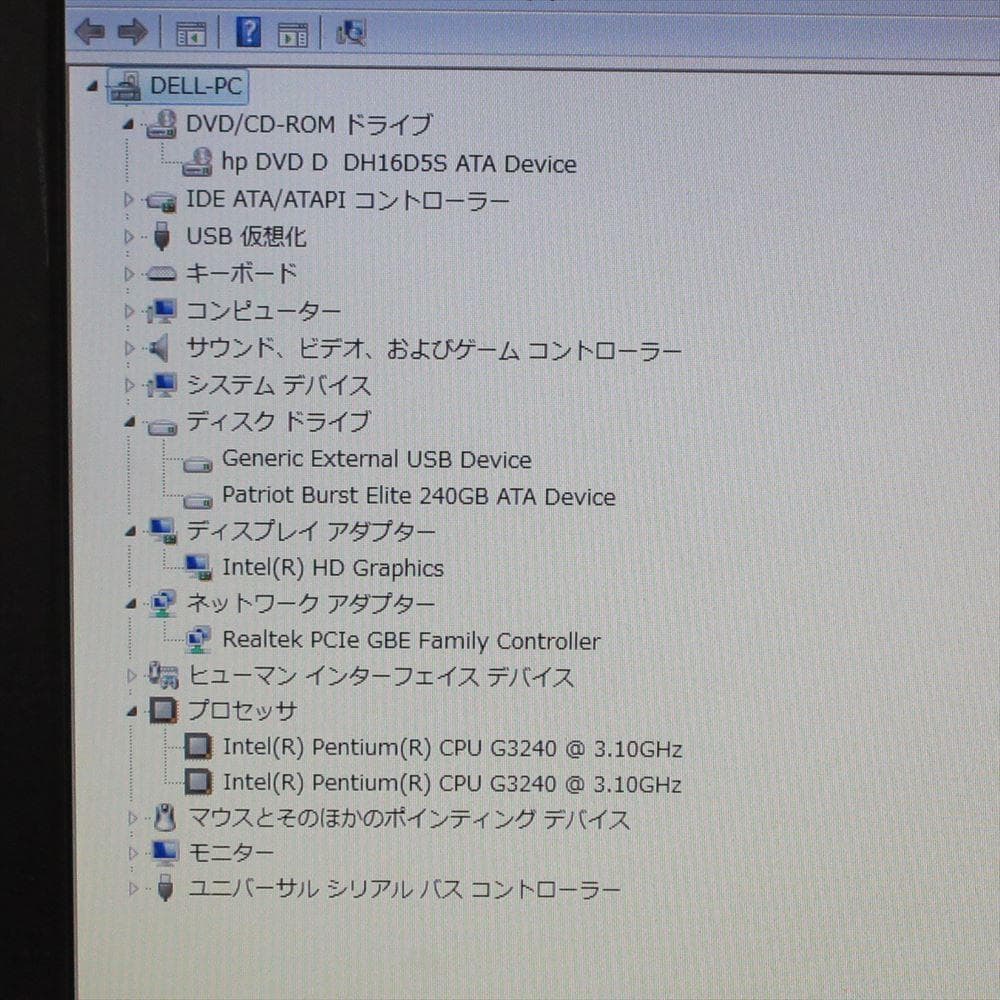Select the Realtek PCIe GBE Family Controller entry

click(x=411, y=641)
